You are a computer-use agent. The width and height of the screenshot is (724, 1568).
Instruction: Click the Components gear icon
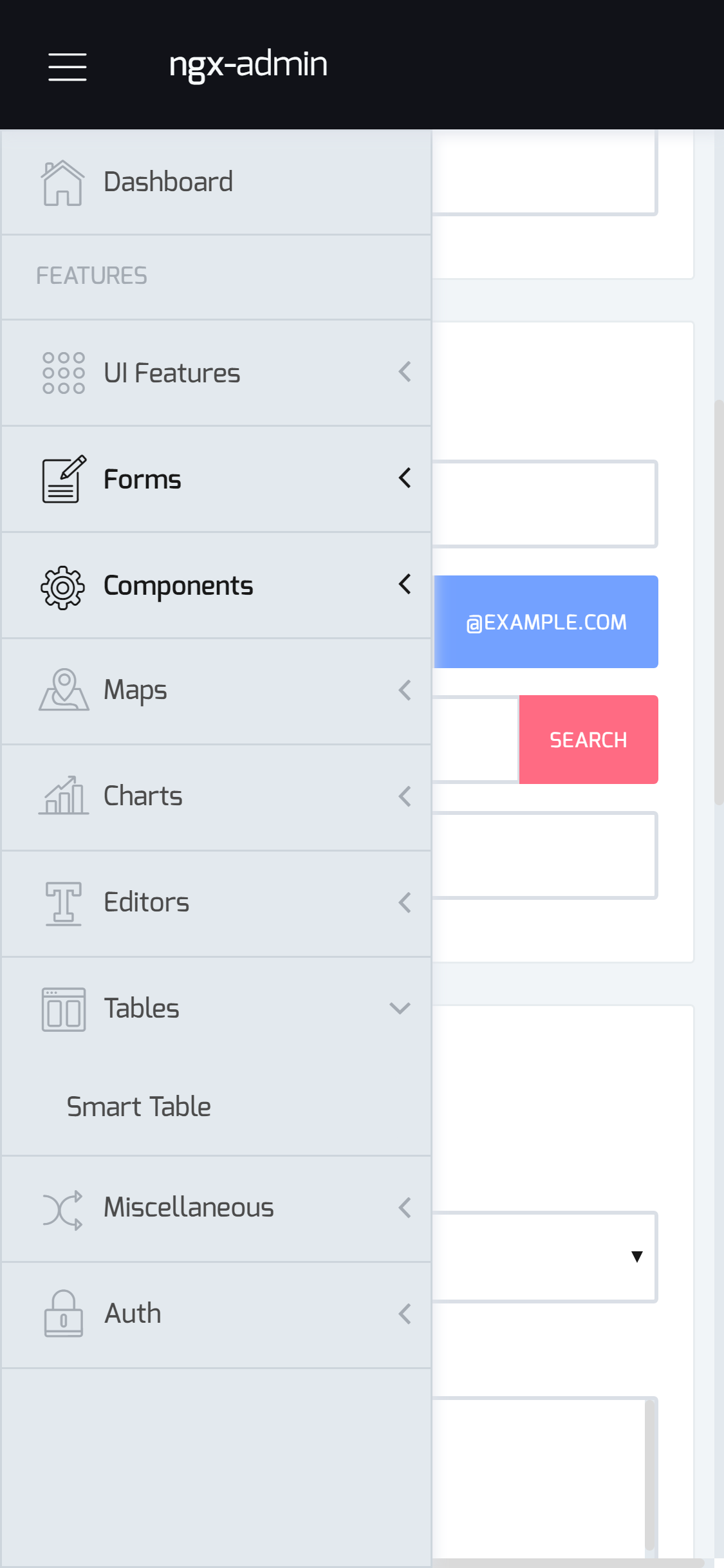(x=61, y=585)
